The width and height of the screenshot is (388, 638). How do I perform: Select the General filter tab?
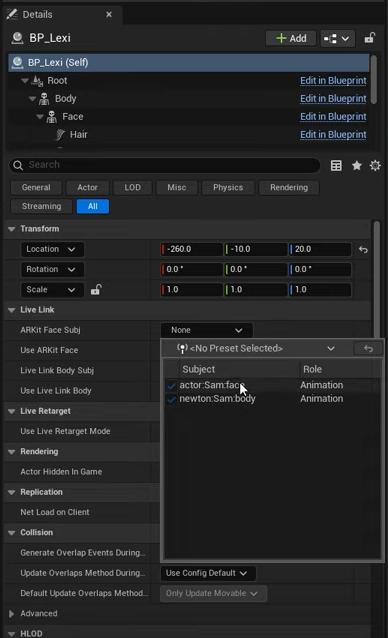(36, 188)
